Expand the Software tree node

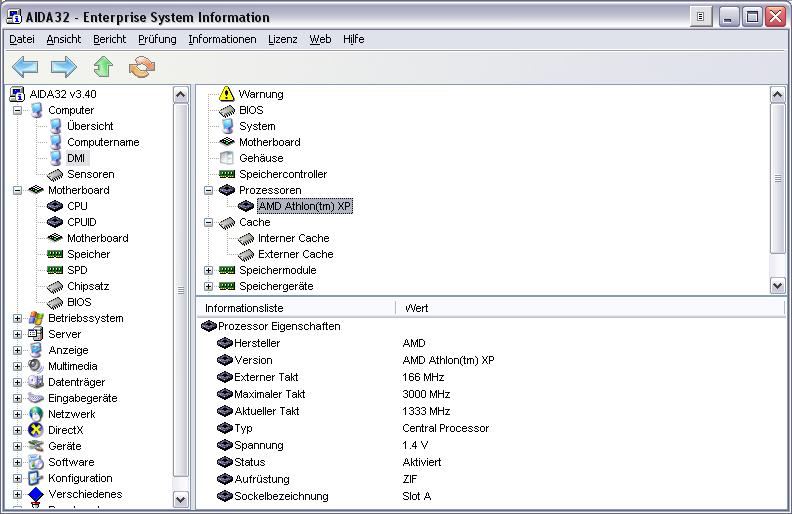(17, 462)
